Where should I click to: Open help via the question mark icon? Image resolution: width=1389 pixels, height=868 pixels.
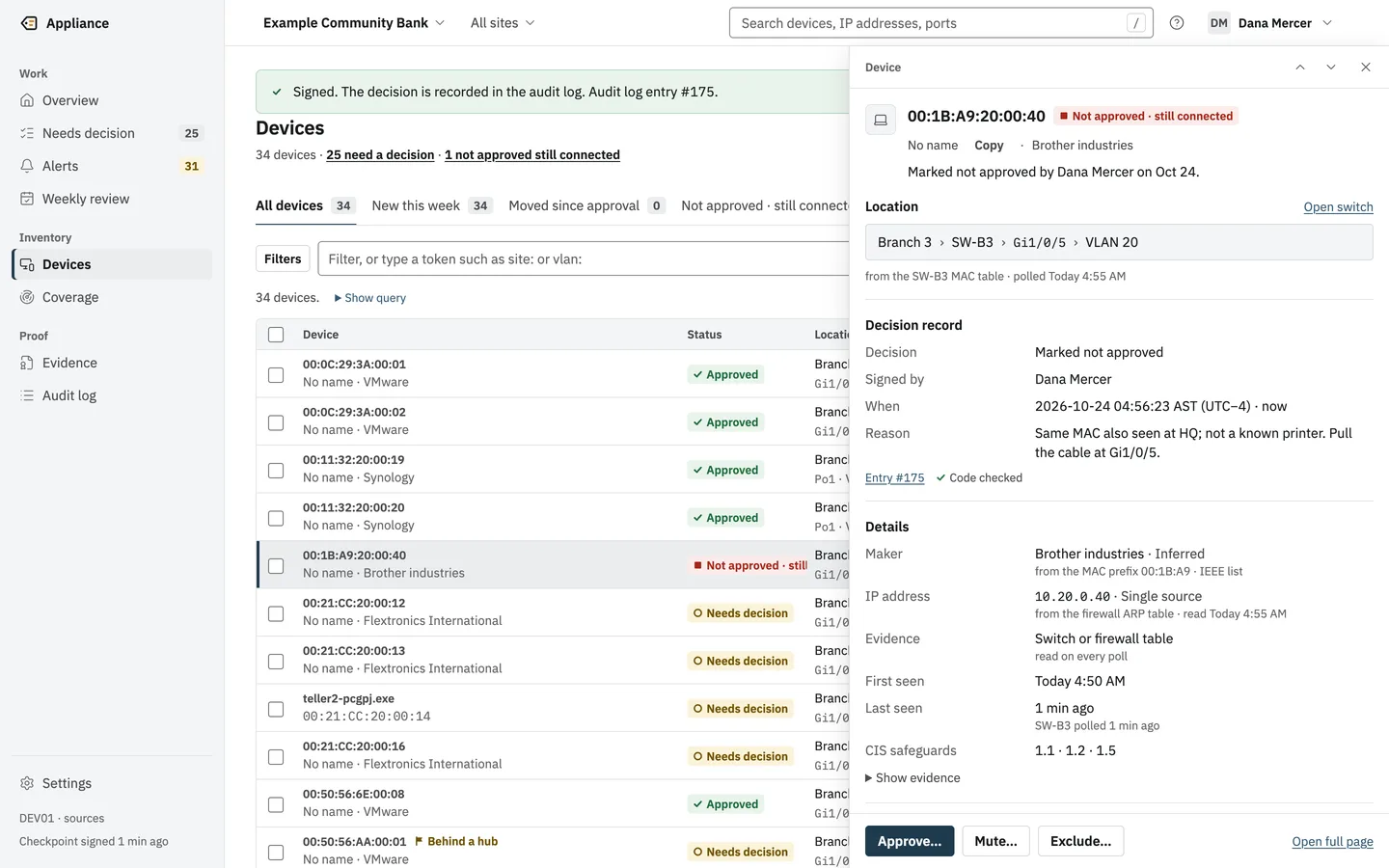[x=1177, y=23]
